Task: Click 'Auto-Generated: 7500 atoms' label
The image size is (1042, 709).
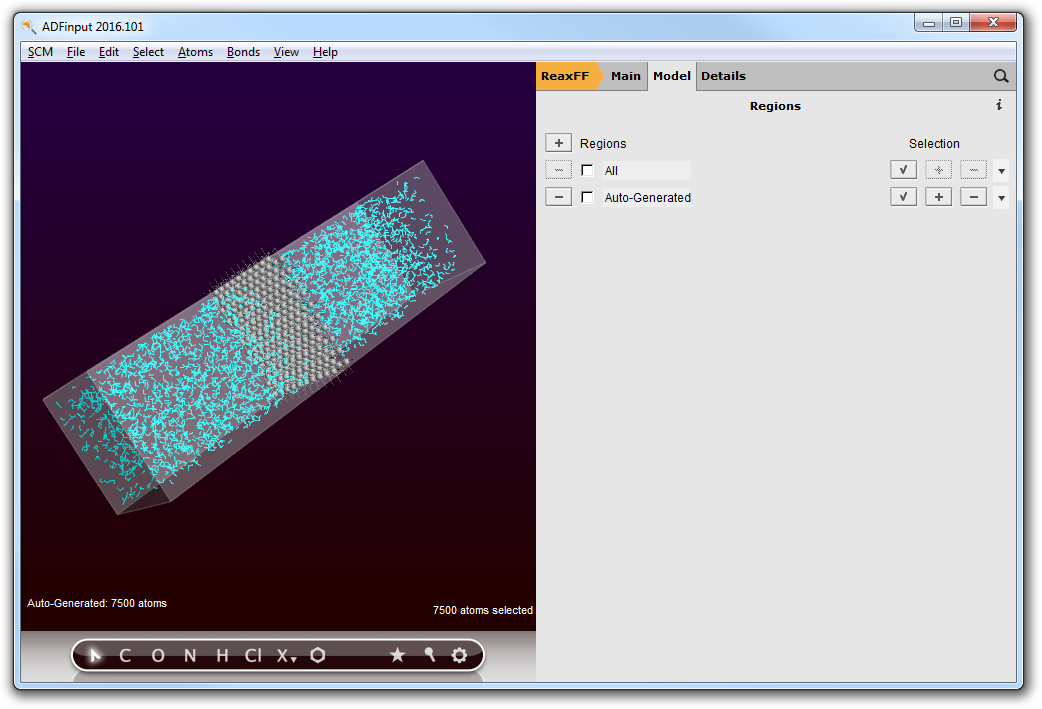Action: click(x=97, y=603)
